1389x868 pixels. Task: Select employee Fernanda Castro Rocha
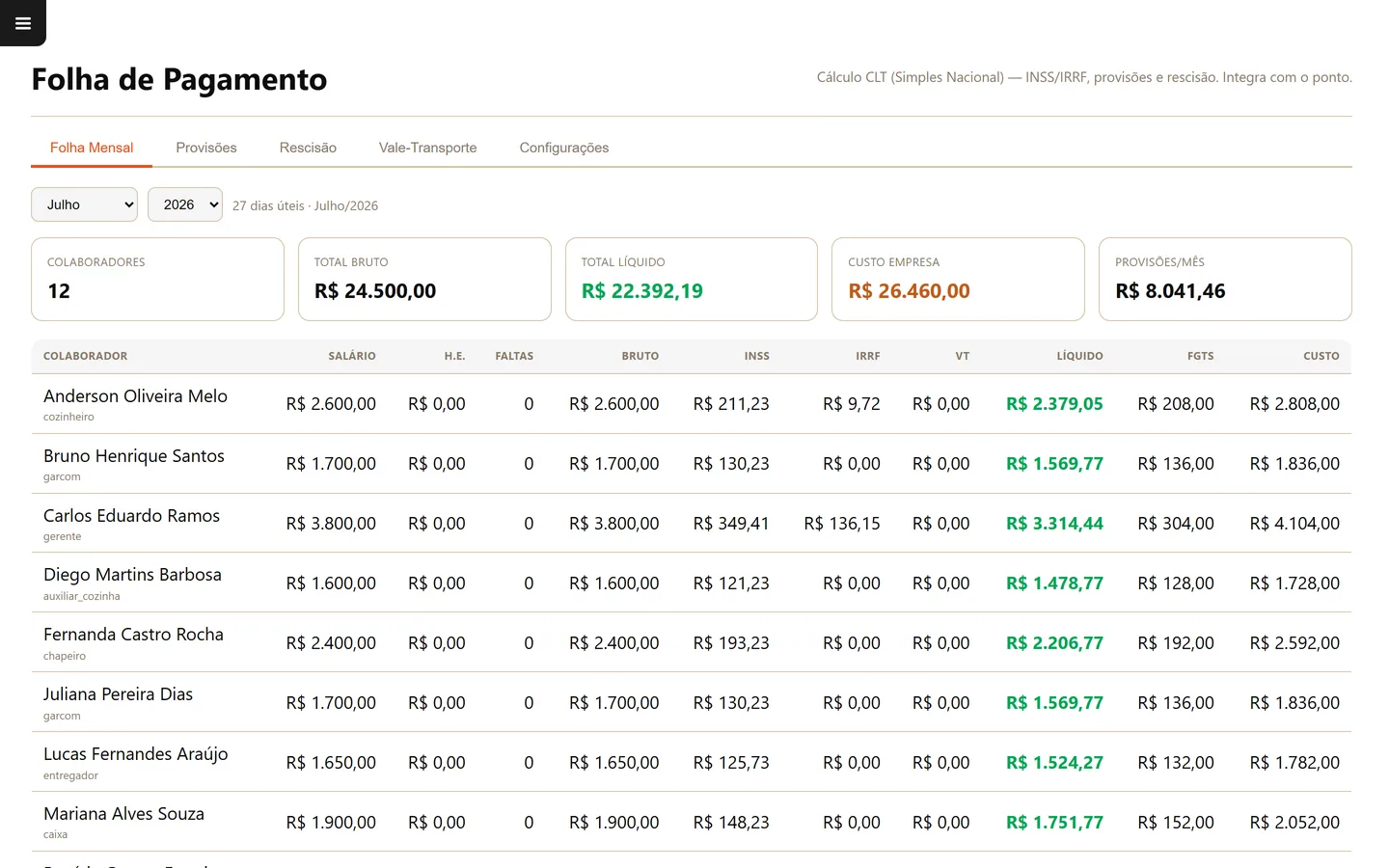pyautogui.click(x=133, y=635)
